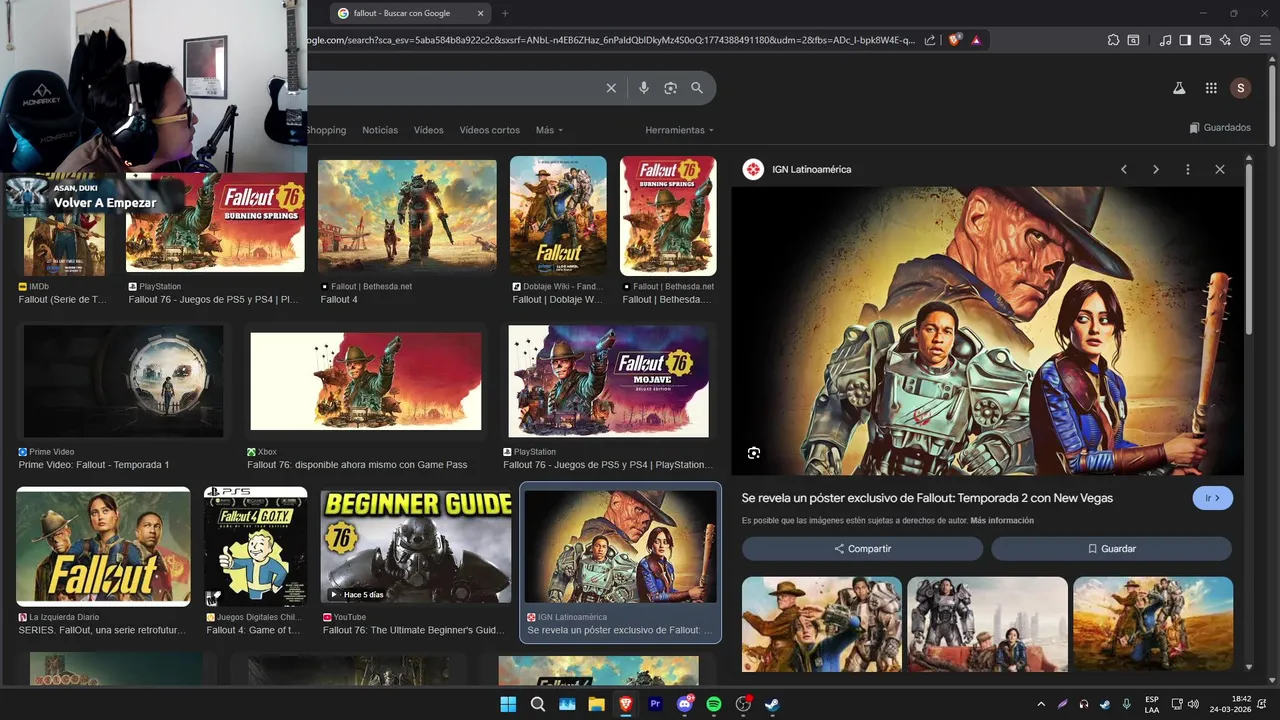Open Discord from the taskbar
Screen dimensions: 1280x720
pyautogui.click(x=685, y=704)
